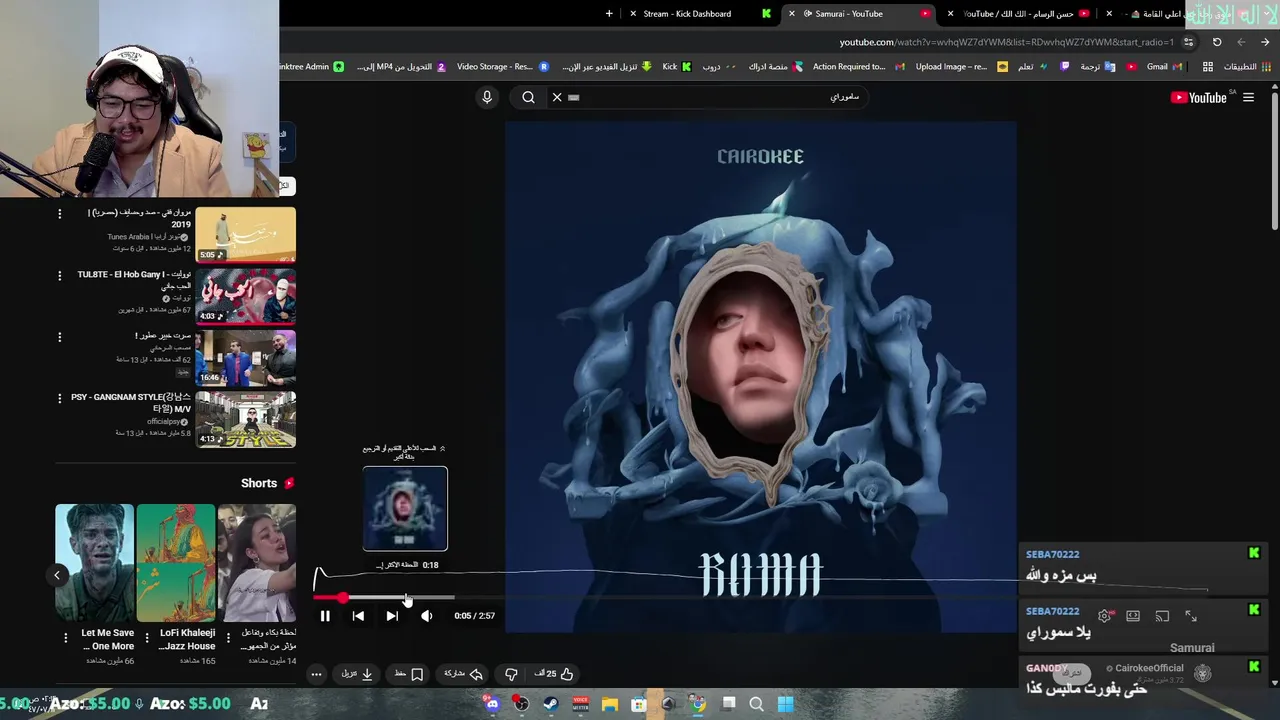Download the video
1280x720 pixels.
click(357, 674)
